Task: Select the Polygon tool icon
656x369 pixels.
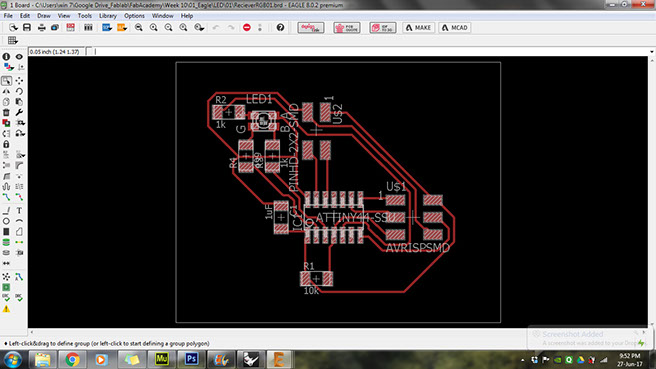Action: [19, 231]
